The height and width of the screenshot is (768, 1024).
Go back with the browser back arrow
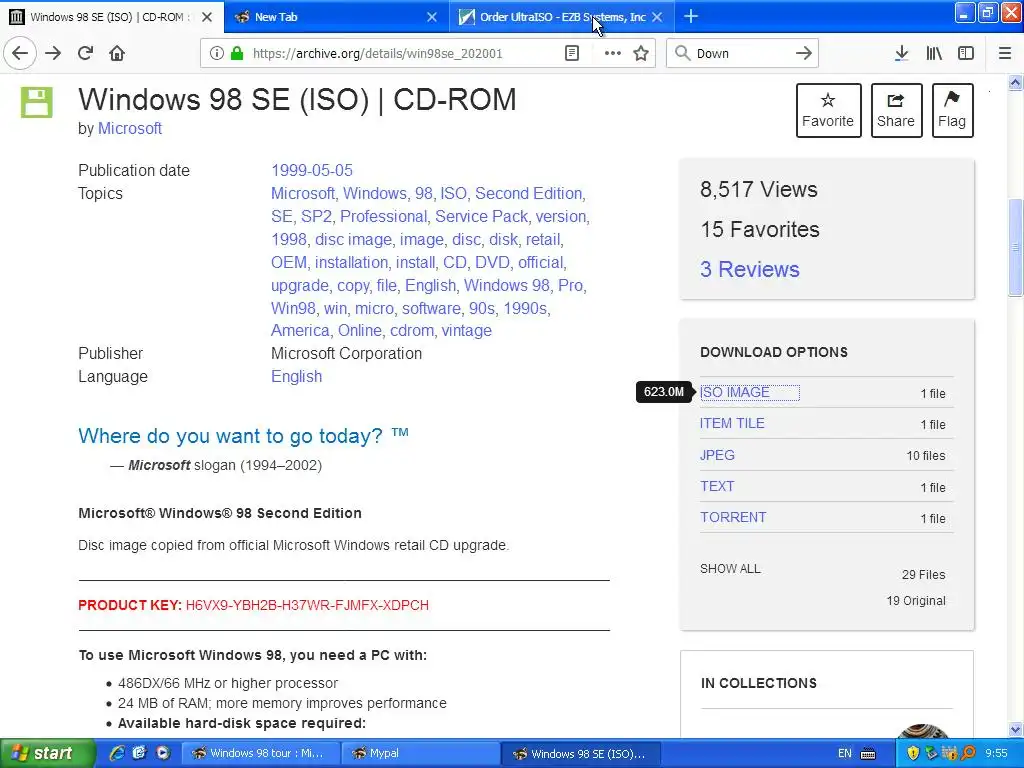pos(20,53)
